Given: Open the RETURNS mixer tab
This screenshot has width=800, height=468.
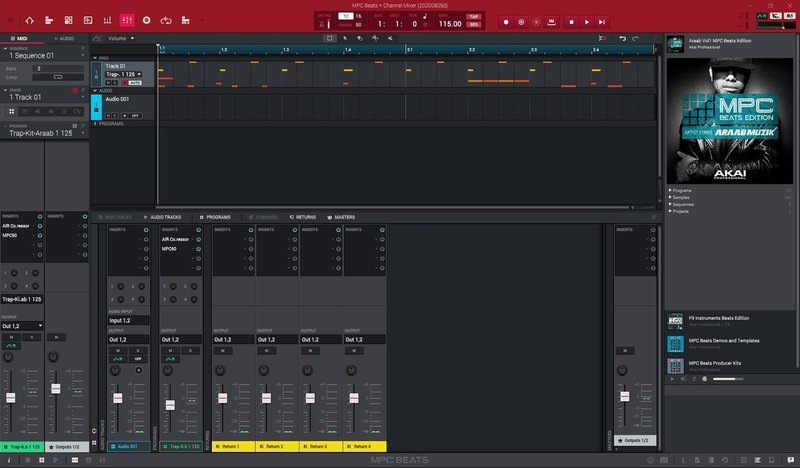Looking at the screenshot, I should tap(303, 217).
